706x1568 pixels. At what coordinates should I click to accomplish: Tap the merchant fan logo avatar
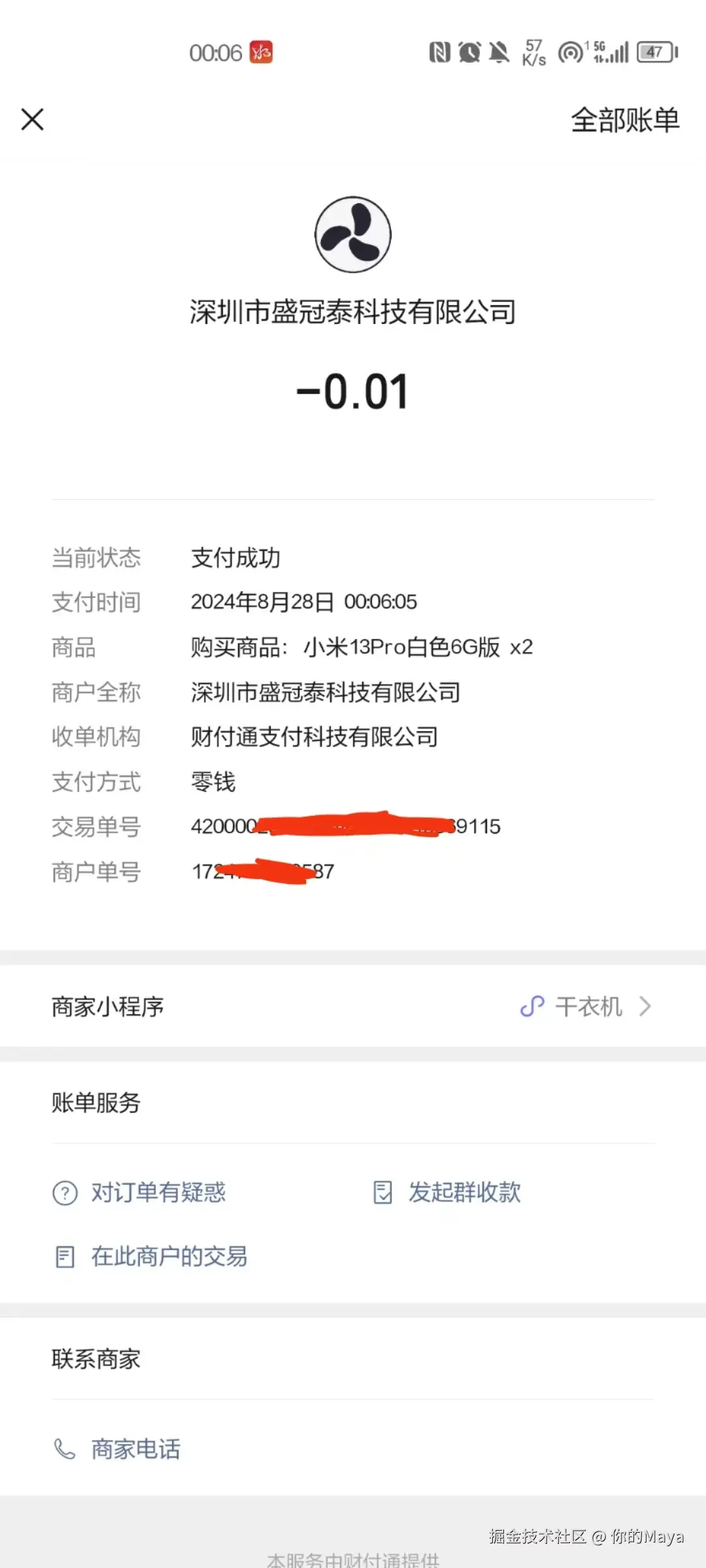[x=353, y=235]
